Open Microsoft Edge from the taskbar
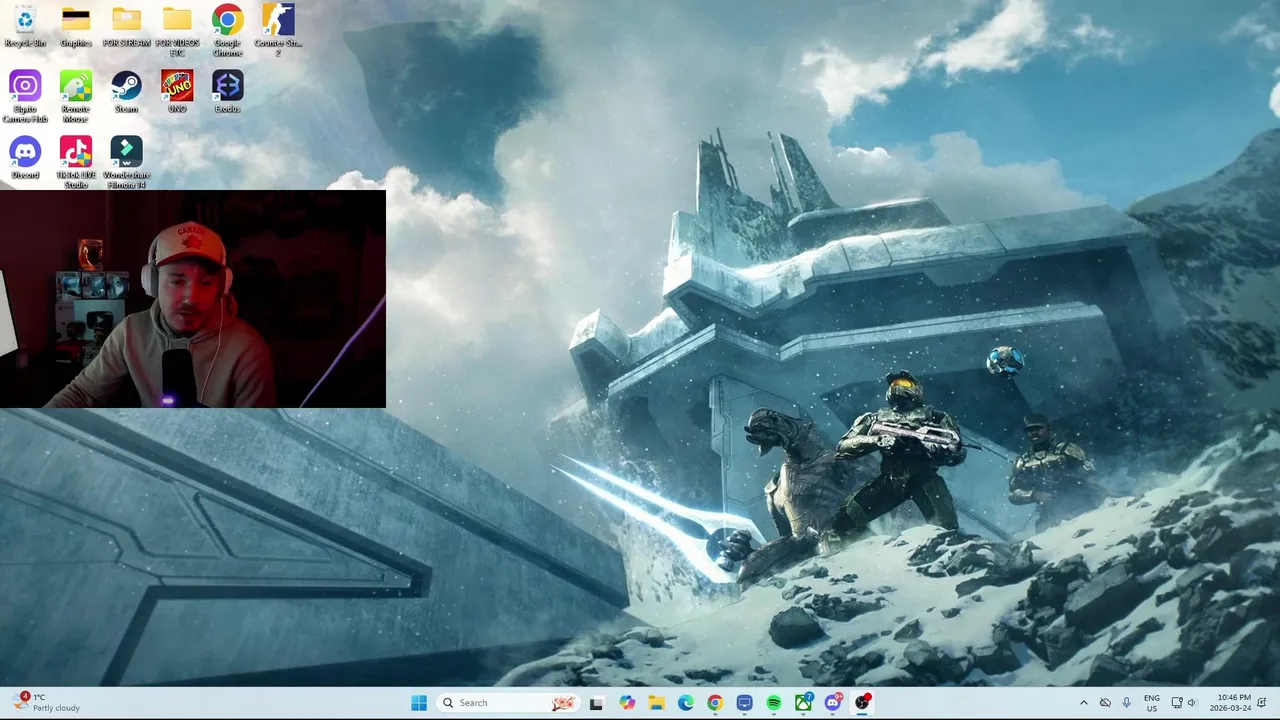This screenshot has width=1280, height=720. pos(686,703)
